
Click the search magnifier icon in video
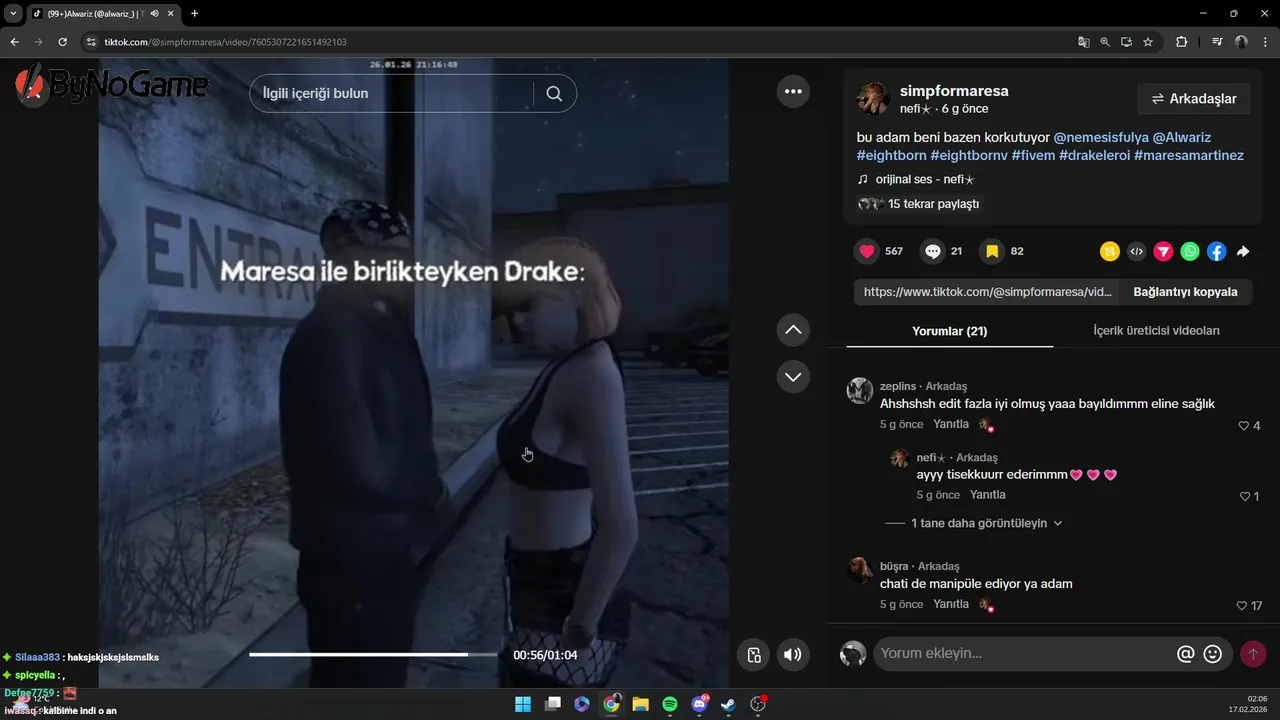554,93
